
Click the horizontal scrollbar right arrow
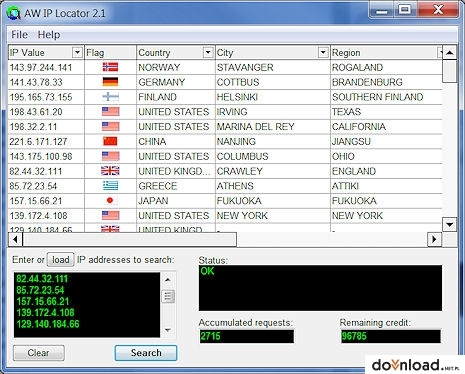click(x=434, y=239)
